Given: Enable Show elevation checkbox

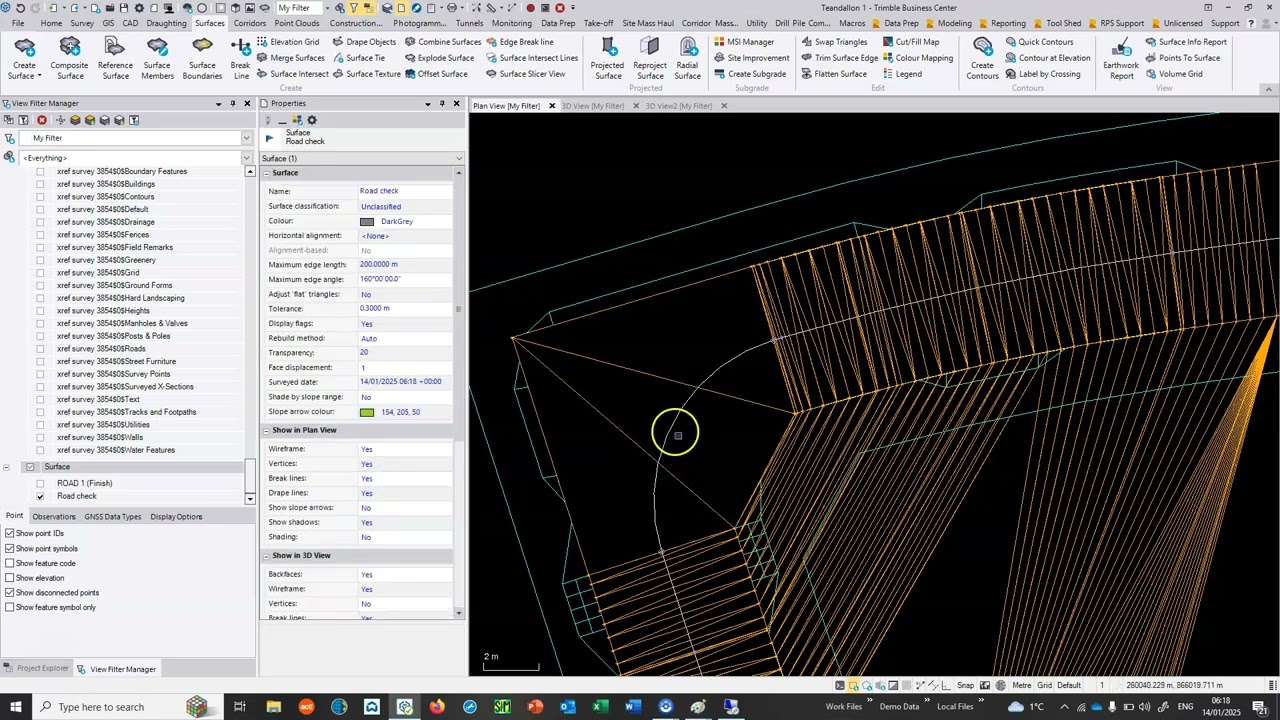Looking at the screenshot, I should coord(10,578).
